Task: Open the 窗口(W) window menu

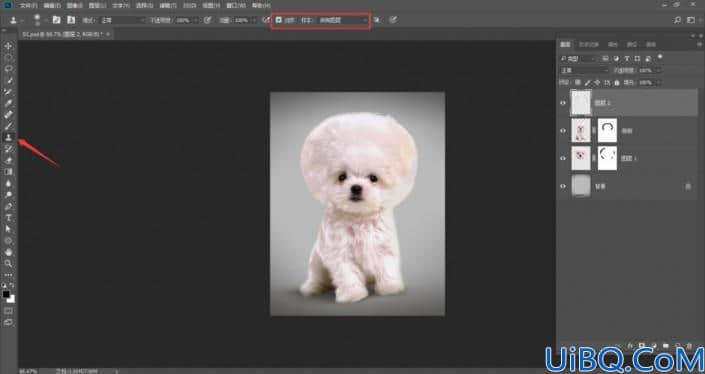Action: [237, 5]
